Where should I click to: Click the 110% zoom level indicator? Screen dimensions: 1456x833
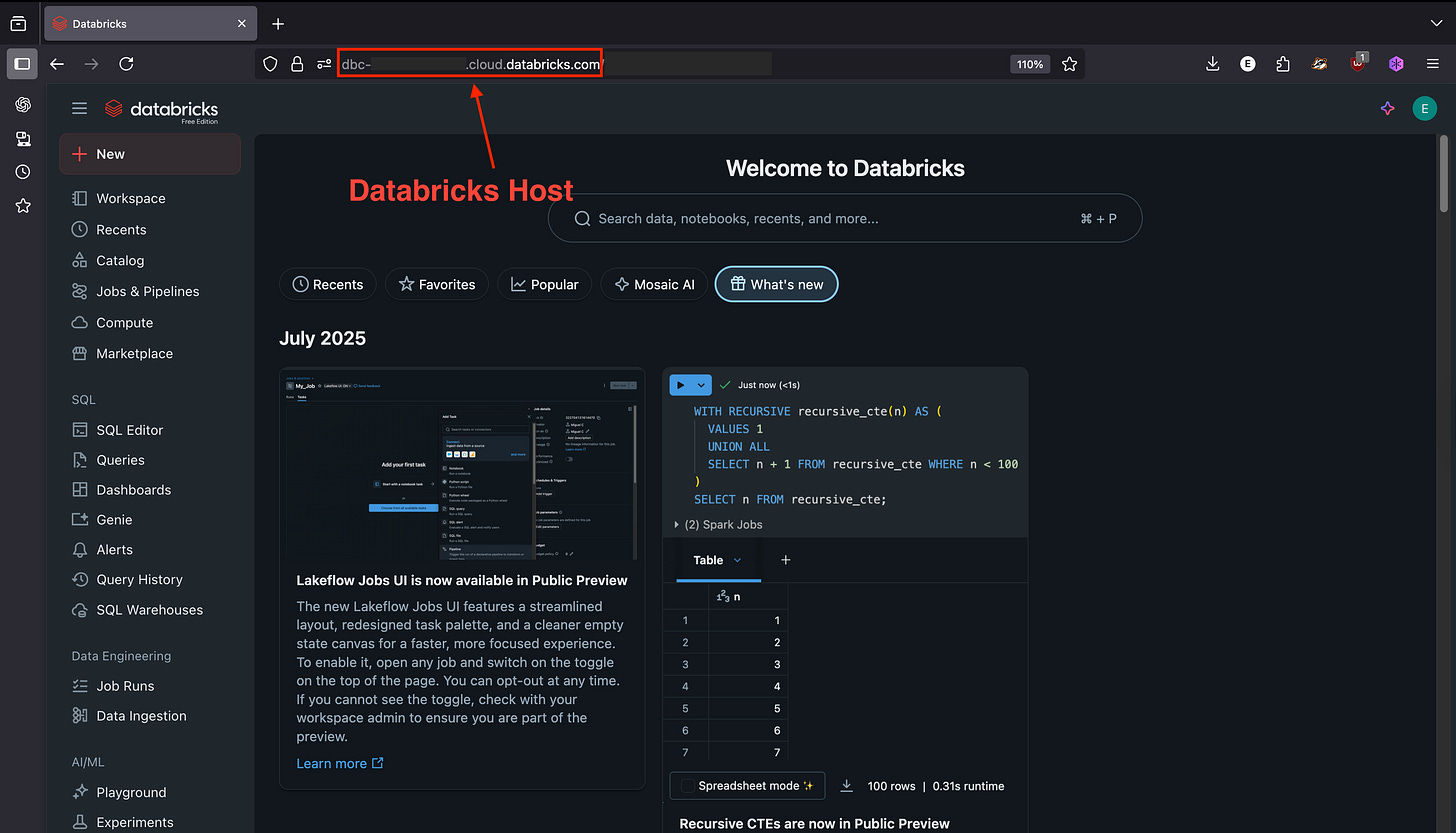pos(1030,64)
